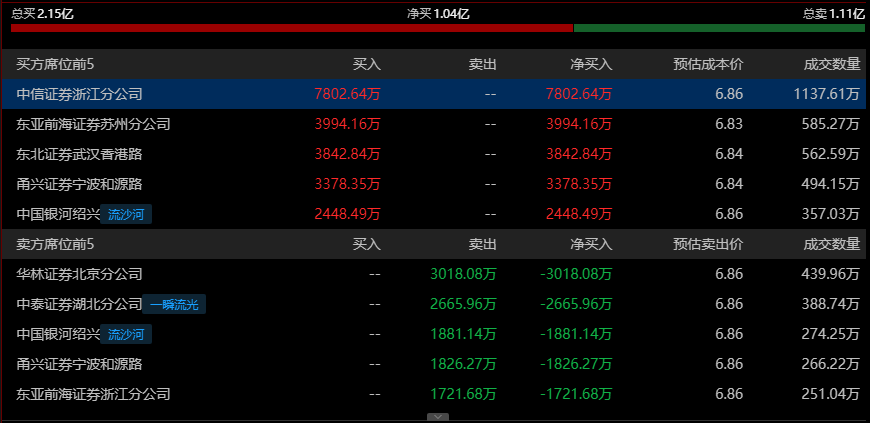Click the 流沙河 tag in seller seats
This screenshot has width=870, height=423.
pos(126,334)
